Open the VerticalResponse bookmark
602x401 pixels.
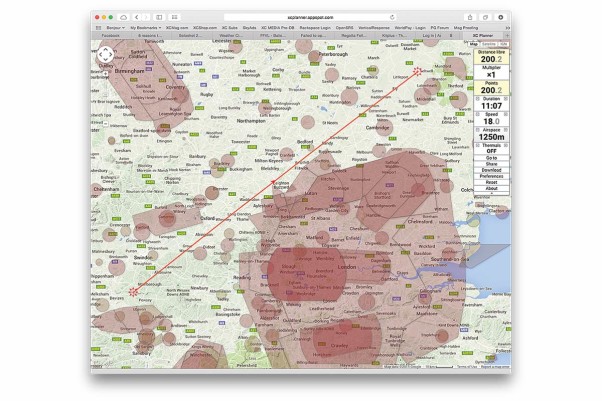coord(374,28)
